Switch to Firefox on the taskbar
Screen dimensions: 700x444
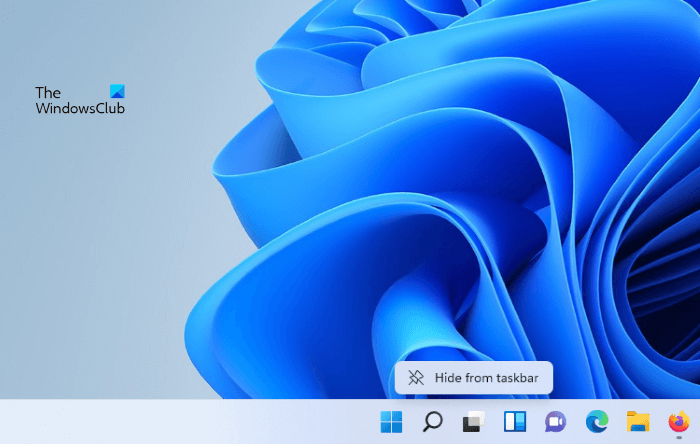679,421
